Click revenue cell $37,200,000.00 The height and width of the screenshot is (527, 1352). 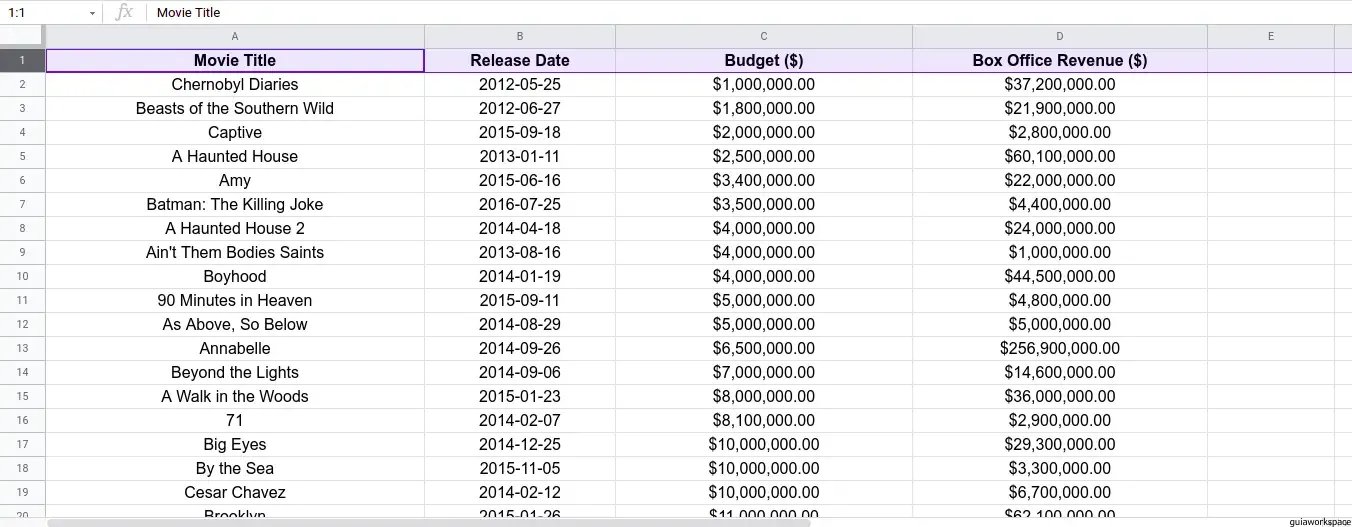click(x=1060, y=84)
